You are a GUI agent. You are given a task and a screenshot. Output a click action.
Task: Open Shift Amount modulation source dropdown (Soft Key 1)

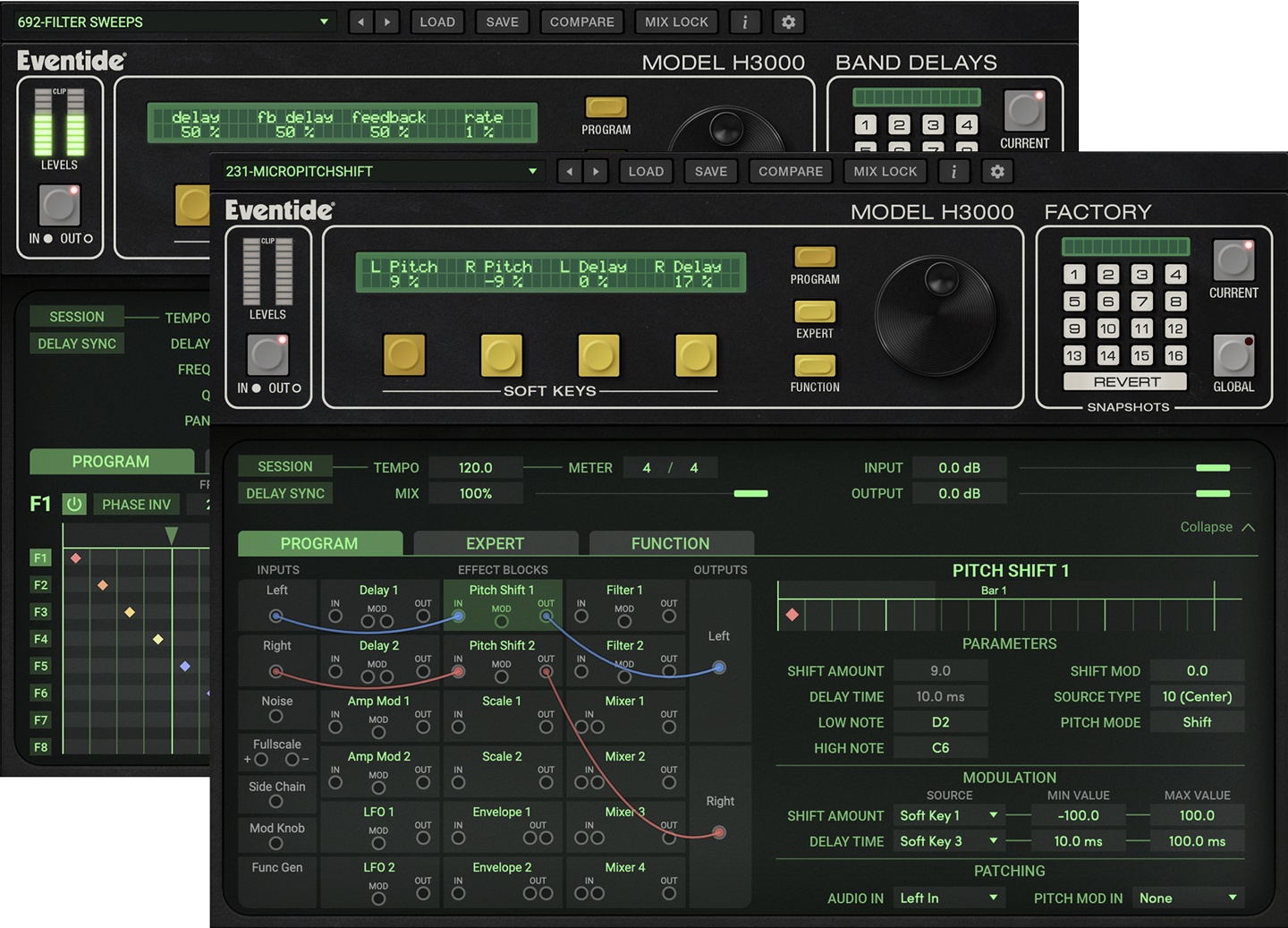click(x=949, y=815)
